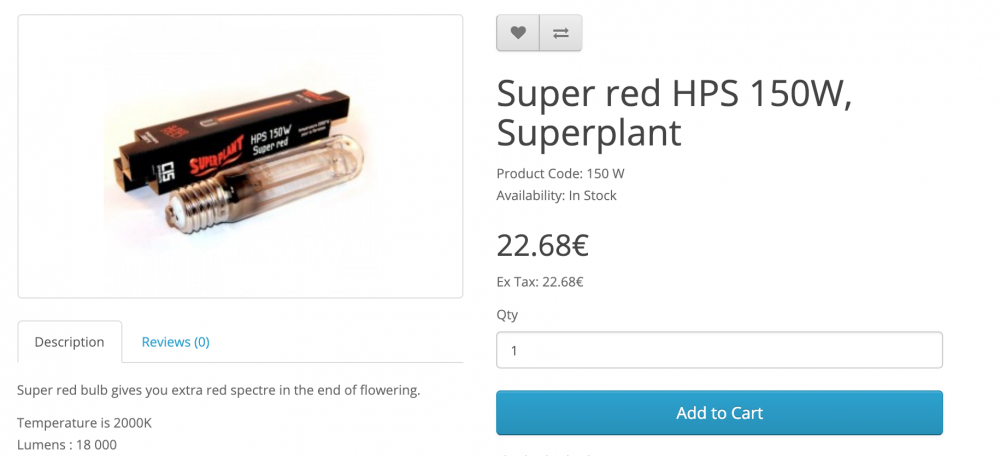The image size is (1000, 456).
Task: Click the bulb's metal screw base in photo
Action: point(198,202)
